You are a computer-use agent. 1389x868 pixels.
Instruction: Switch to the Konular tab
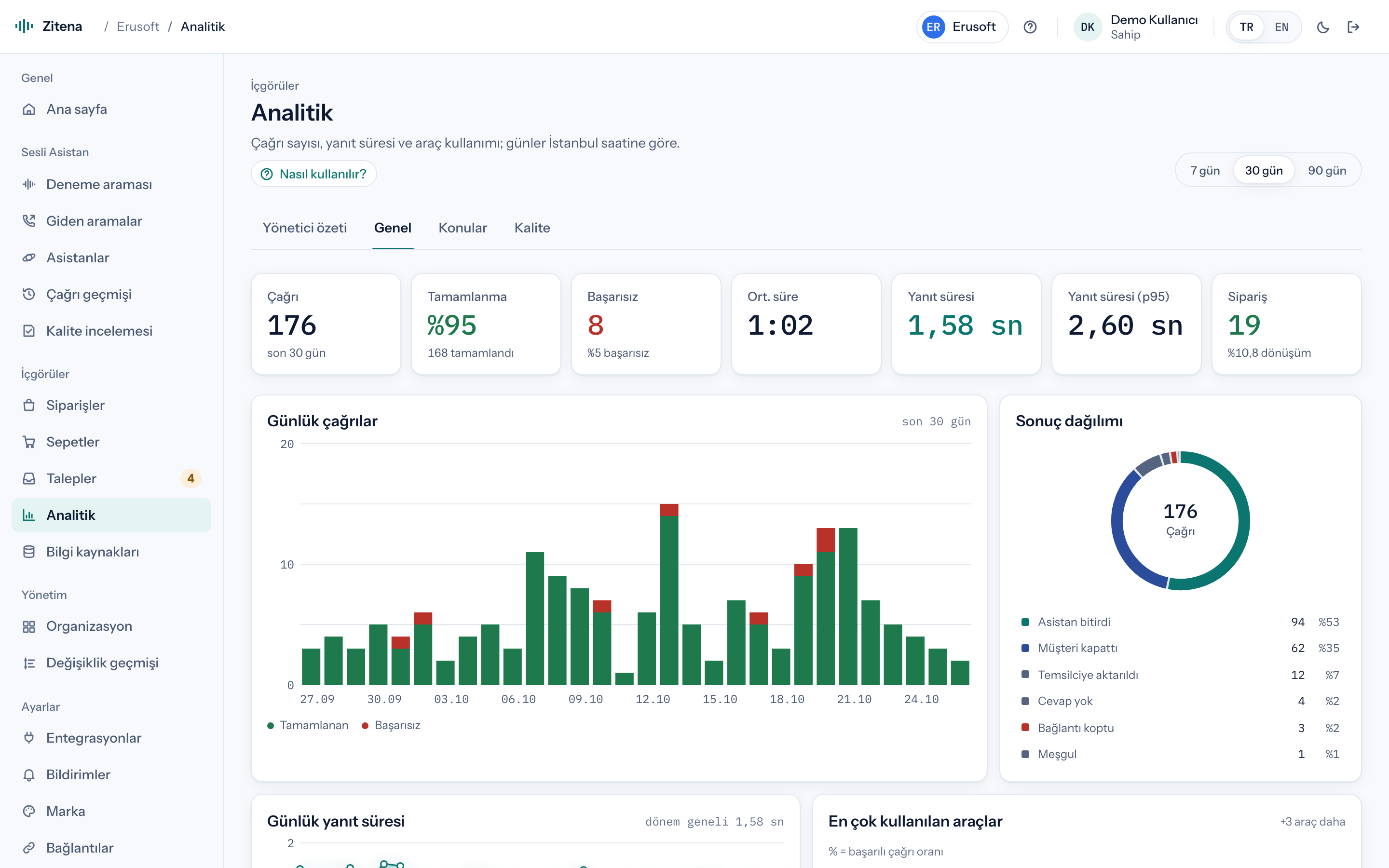point(463,228)
